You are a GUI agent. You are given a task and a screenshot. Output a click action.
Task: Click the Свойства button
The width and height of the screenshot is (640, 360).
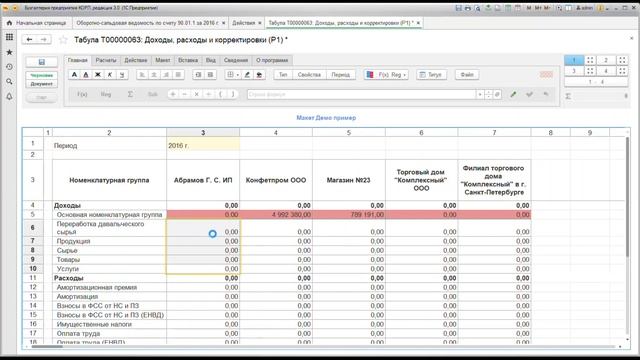pos(309,75)
